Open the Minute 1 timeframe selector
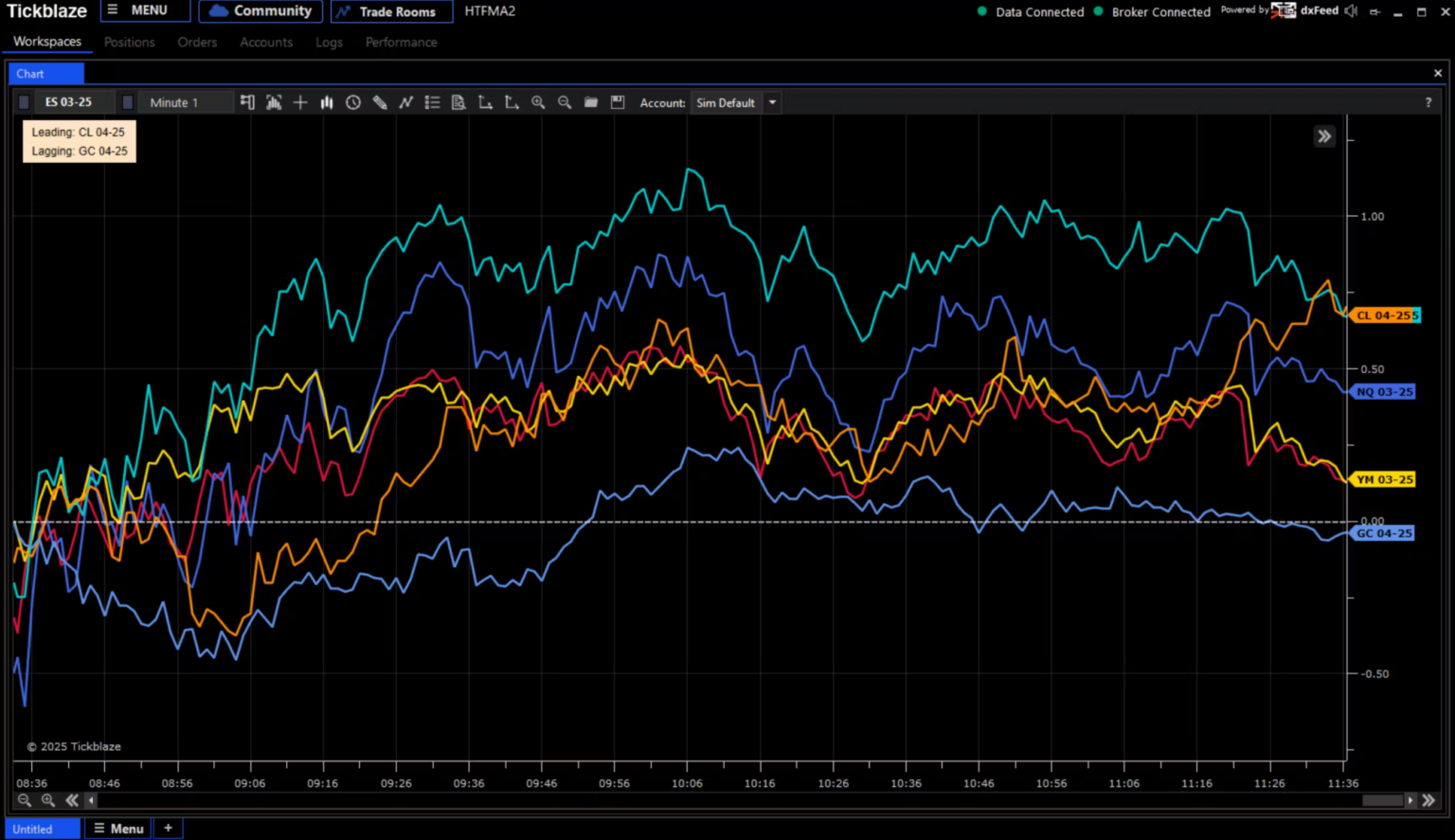The width and height of the screenshot is (1455, 840). pyautogui.click(x=186, y=102)
